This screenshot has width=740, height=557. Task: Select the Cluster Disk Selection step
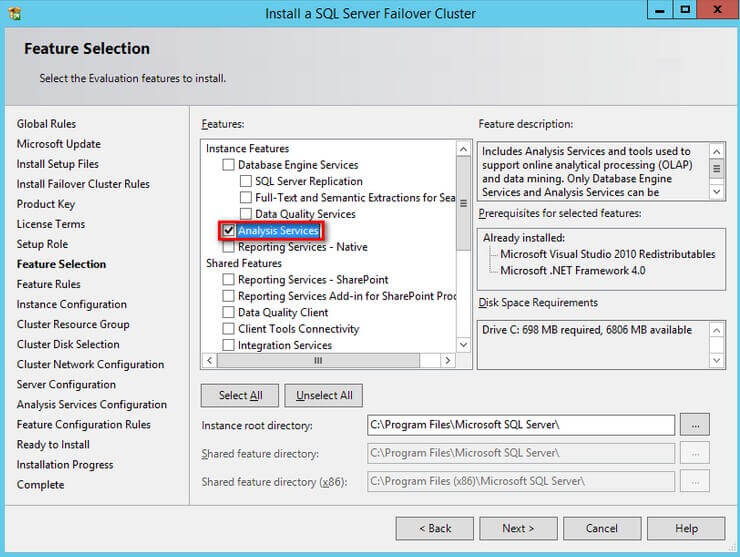68,345
